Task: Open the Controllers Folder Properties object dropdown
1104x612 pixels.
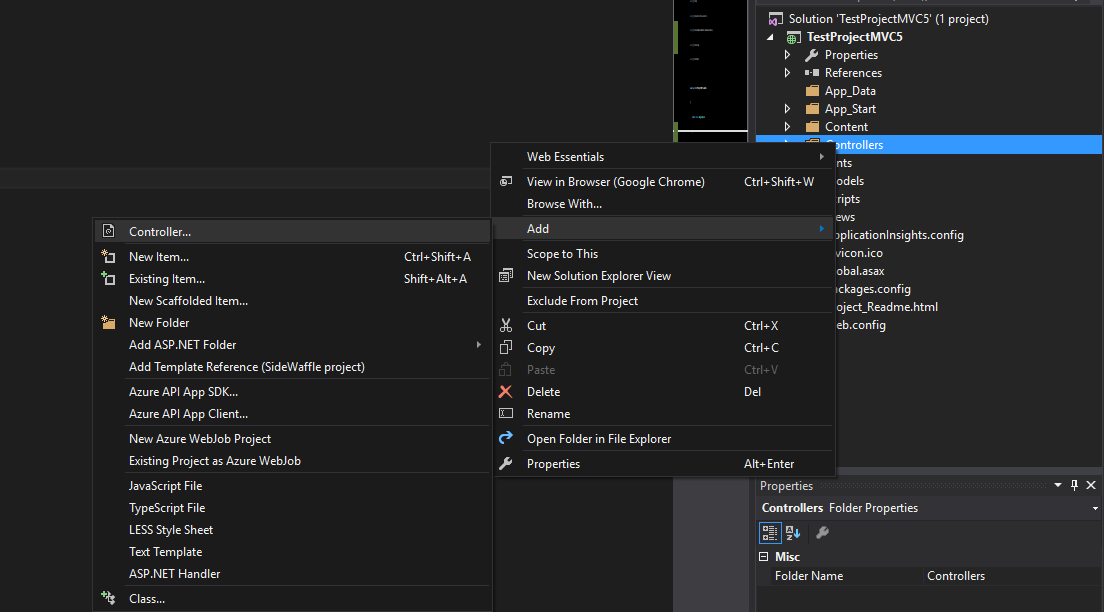Action: (x=1095, y=508)
